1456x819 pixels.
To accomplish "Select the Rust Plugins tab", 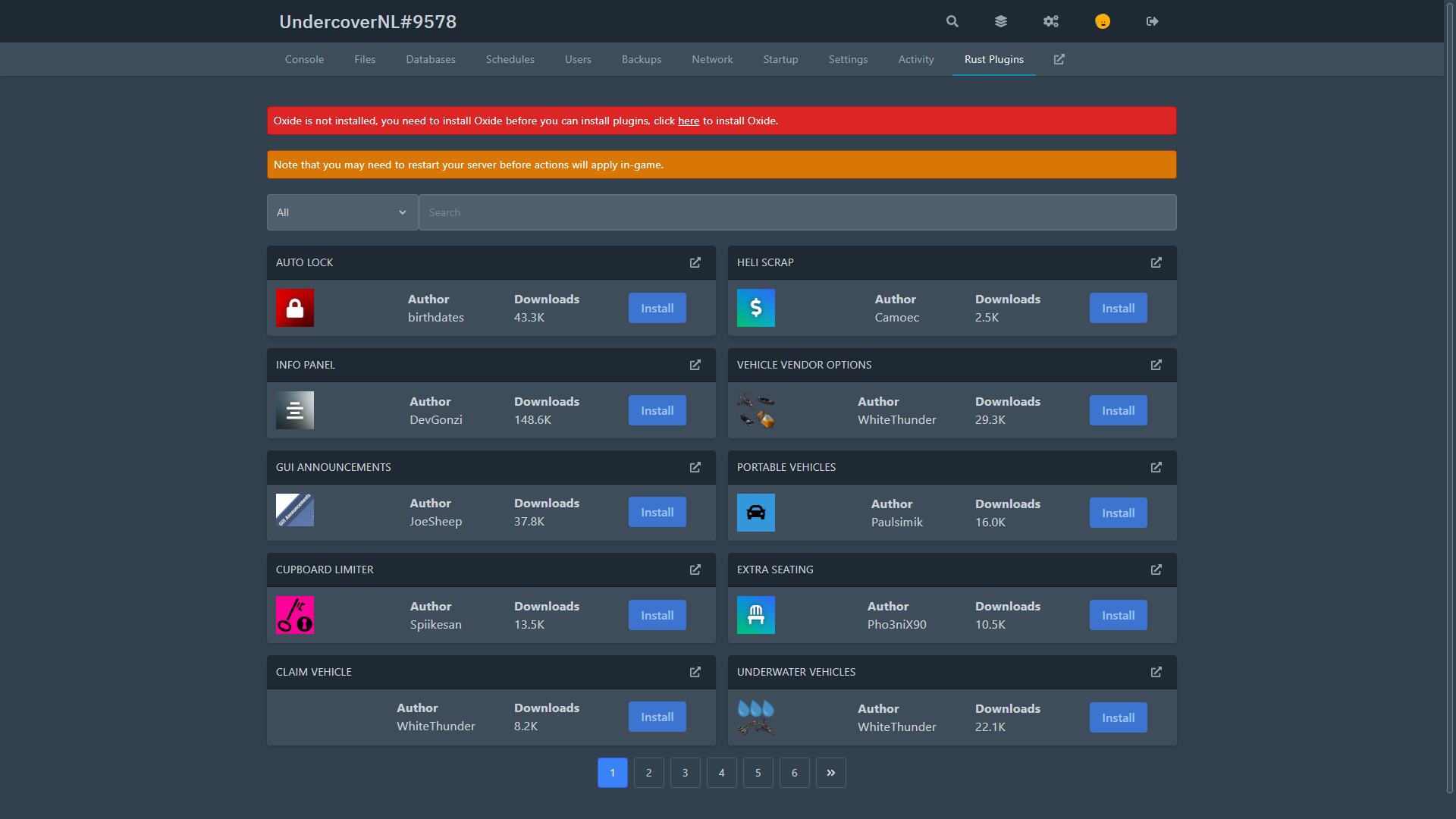I will point(994,59).
